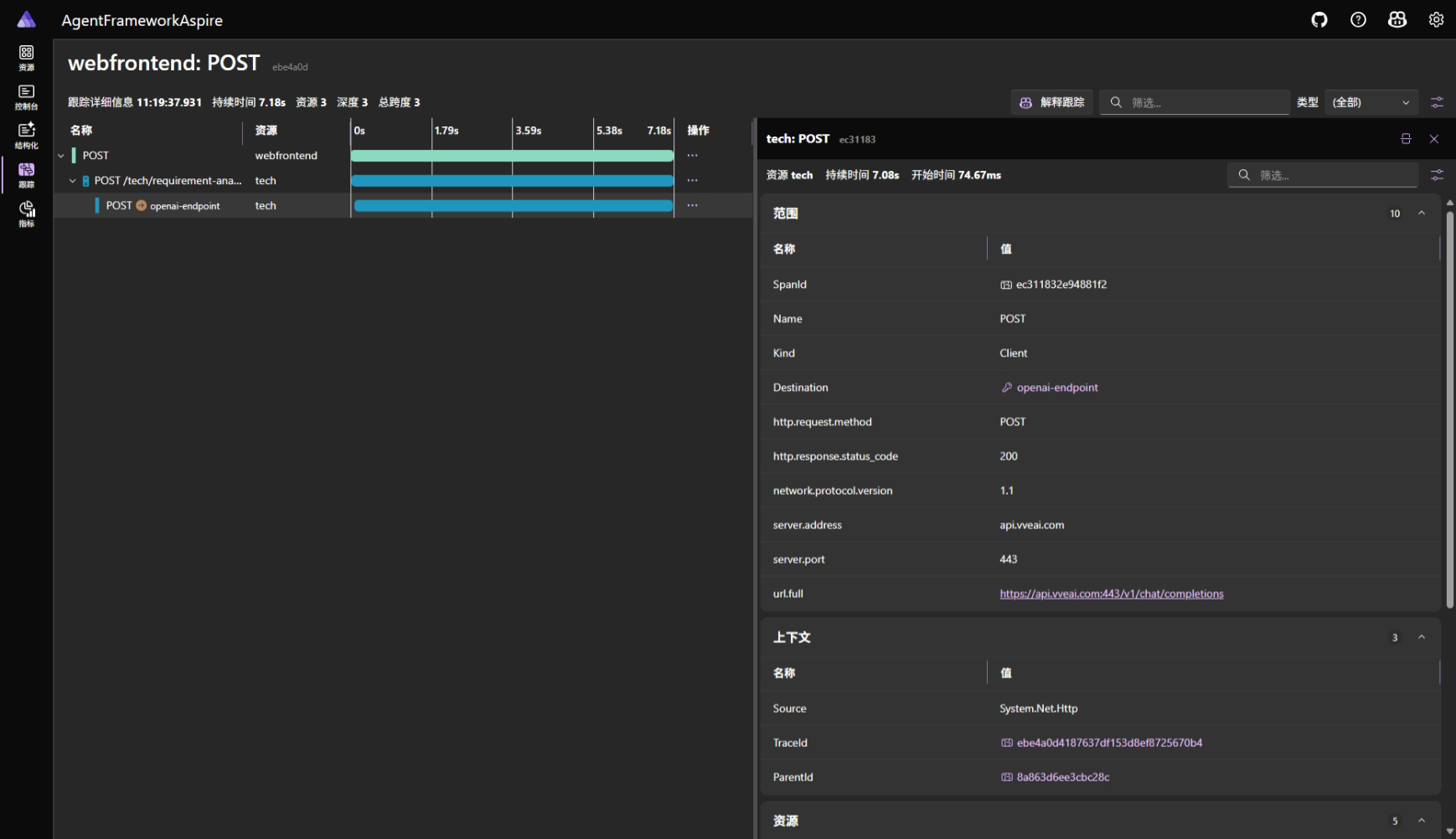This screenshot has height=839, width=1456.
Task: Open actions menu for openai-endpoint span
Action: point(692,206)
